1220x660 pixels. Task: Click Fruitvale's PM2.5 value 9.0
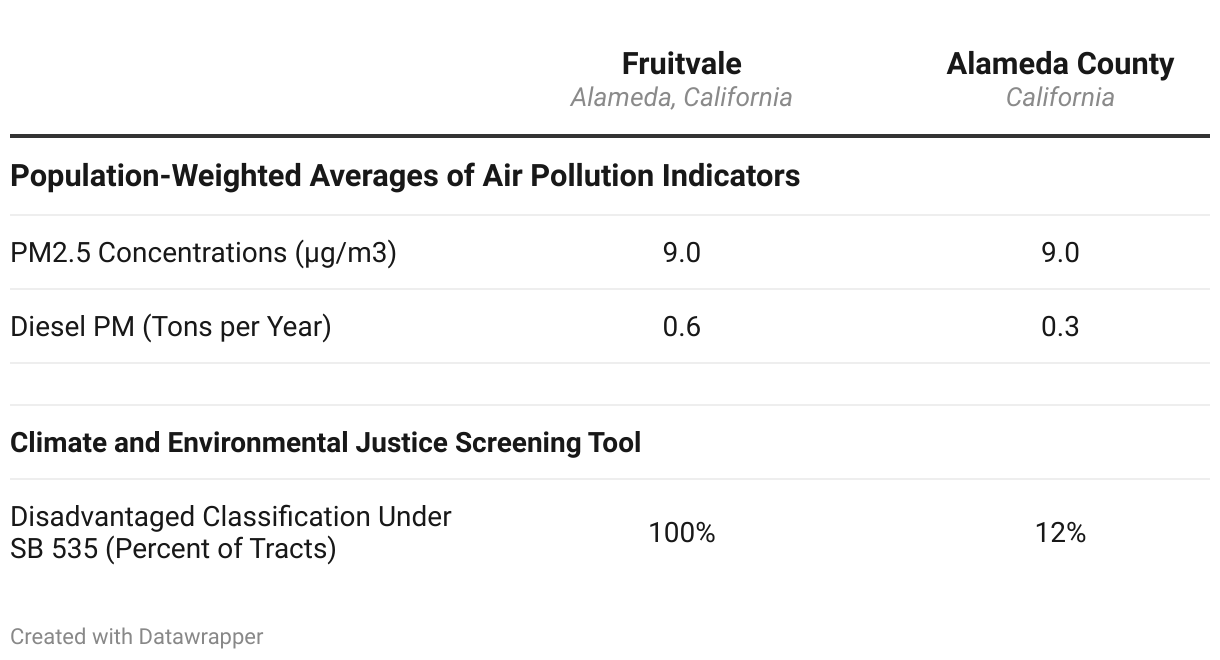coord(681,253)
